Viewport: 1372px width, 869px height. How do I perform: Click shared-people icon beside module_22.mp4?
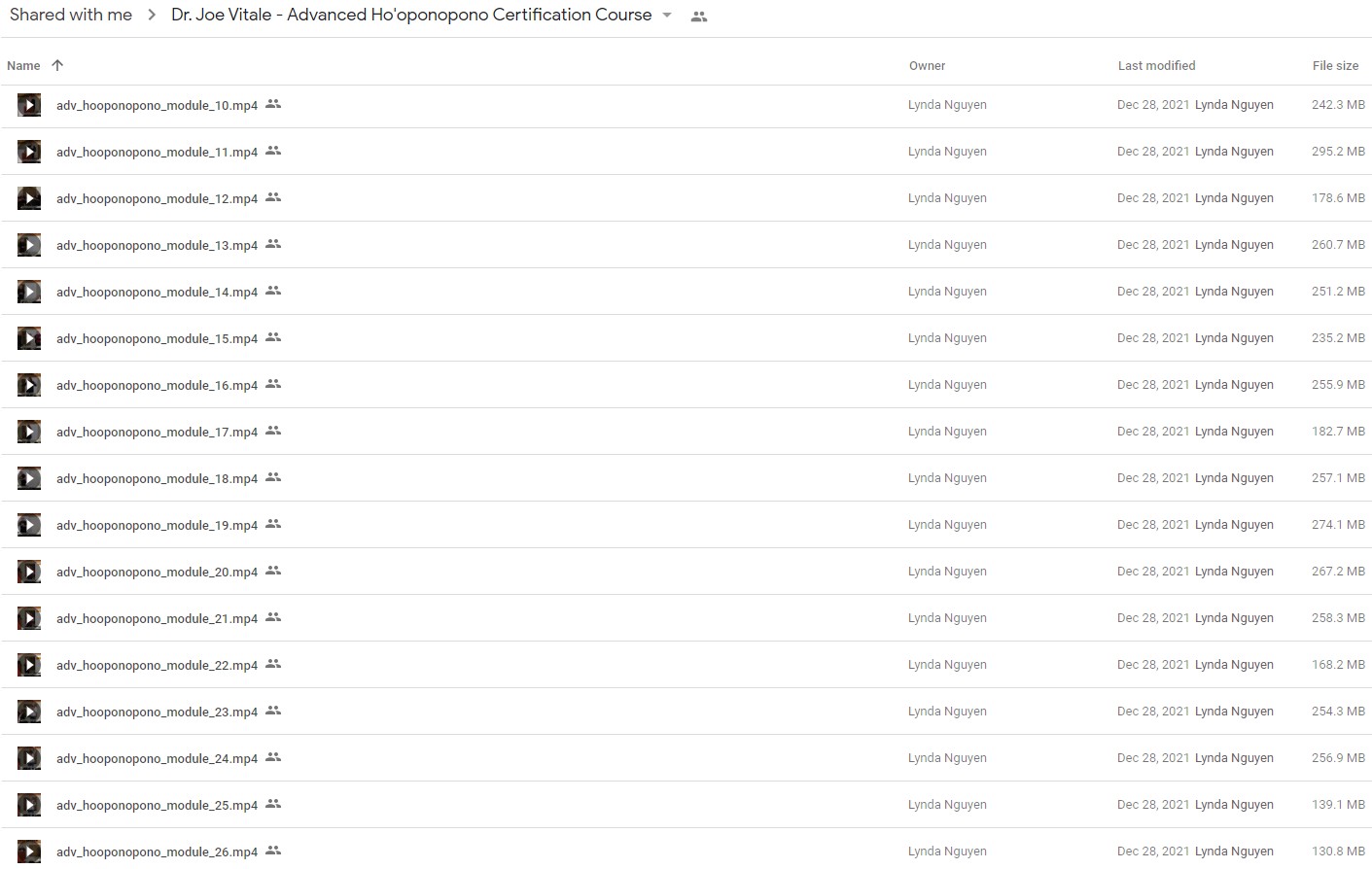tap(273, 664)
